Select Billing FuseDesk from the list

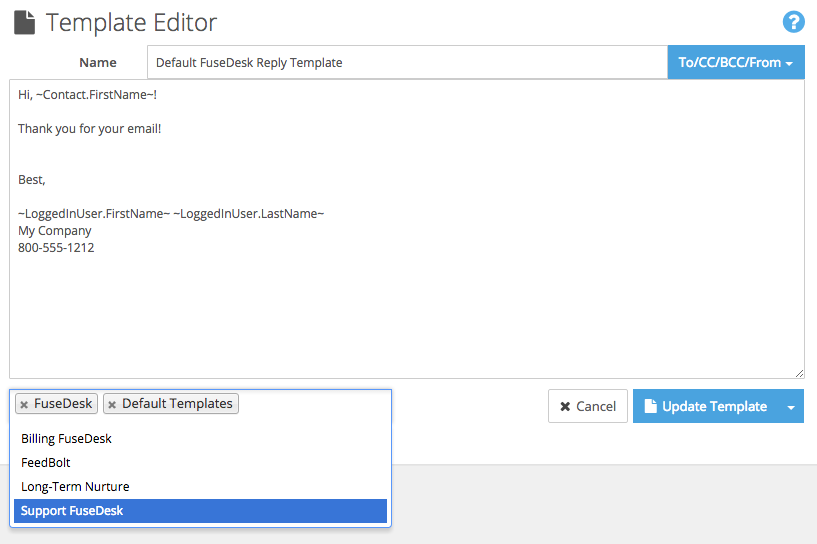66,439
